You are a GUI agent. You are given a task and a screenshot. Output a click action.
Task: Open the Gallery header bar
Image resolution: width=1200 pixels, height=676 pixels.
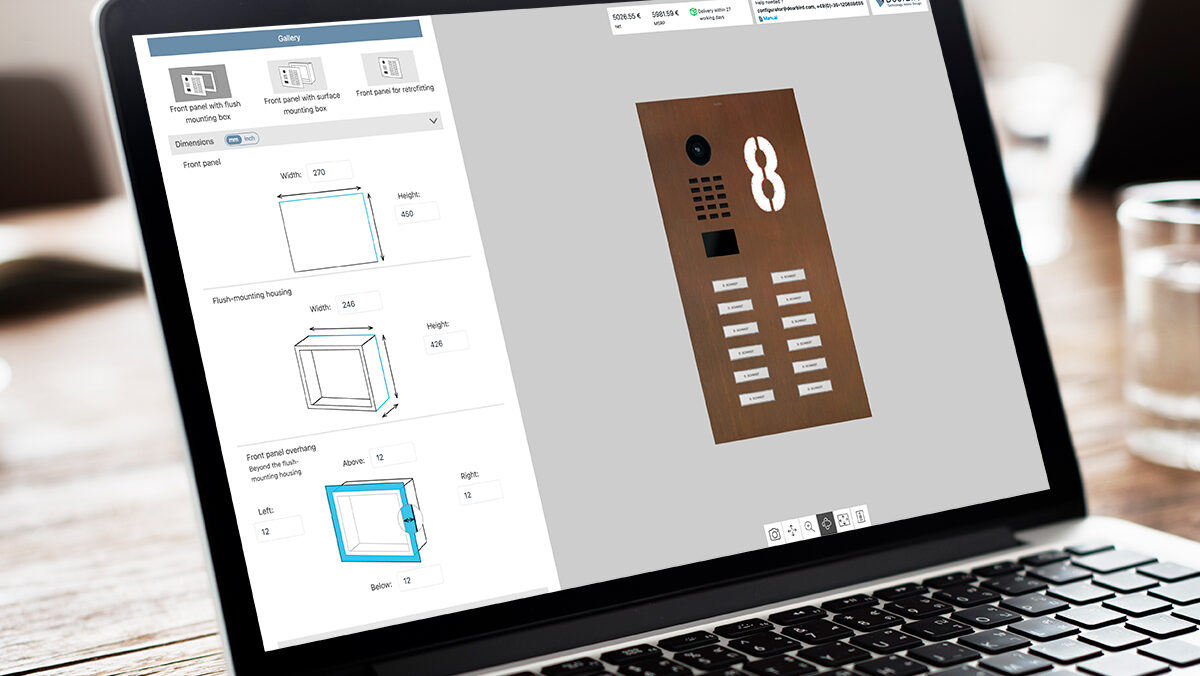click(x=287, y=39)
